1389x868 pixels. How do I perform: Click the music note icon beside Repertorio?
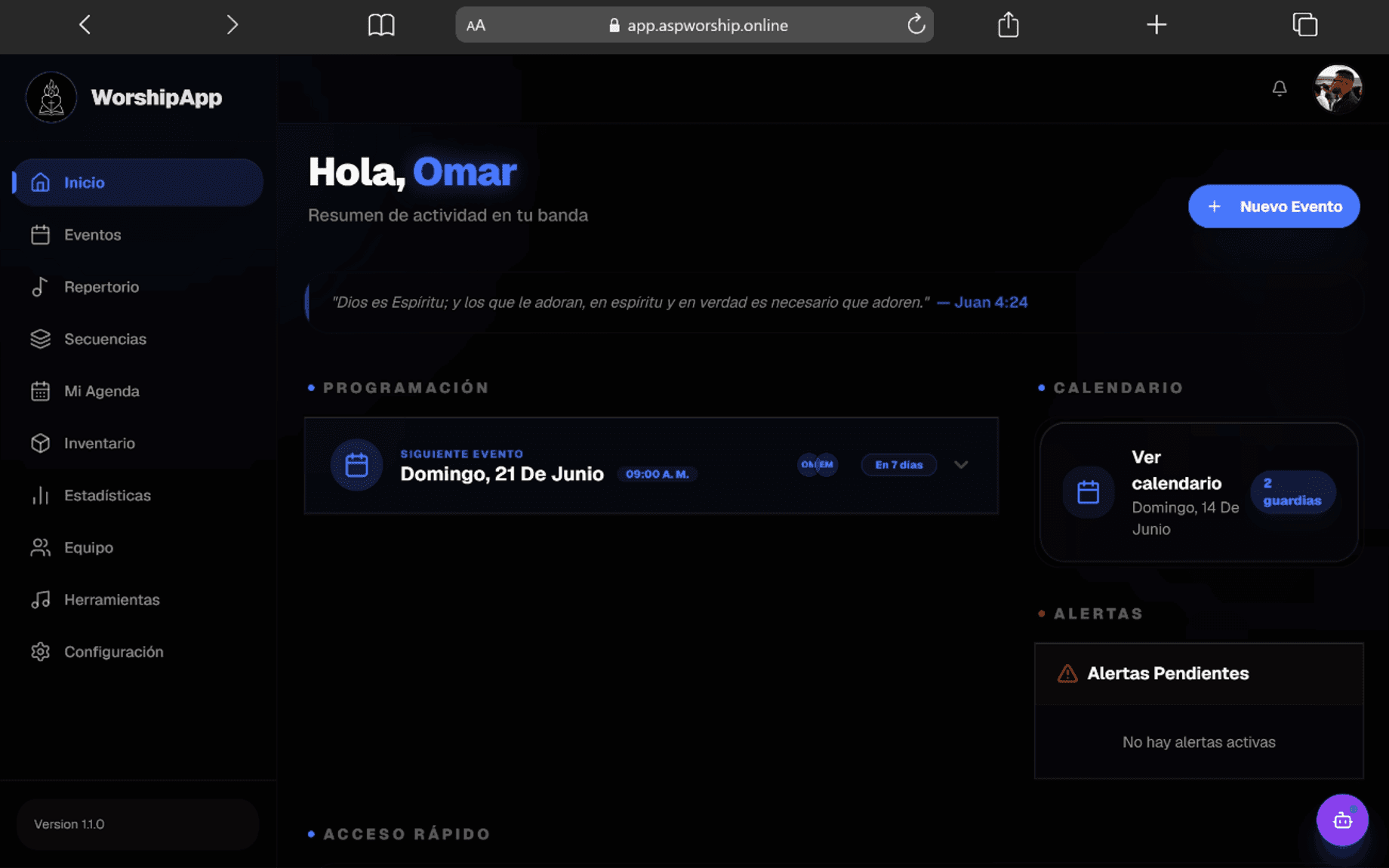click(x=40, y=287)
